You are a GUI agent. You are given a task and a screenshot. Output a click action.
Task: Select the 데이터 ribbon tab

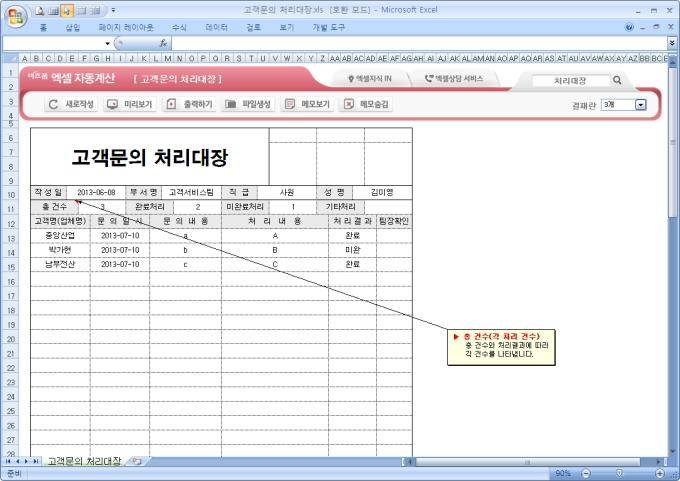click(216, 27)
